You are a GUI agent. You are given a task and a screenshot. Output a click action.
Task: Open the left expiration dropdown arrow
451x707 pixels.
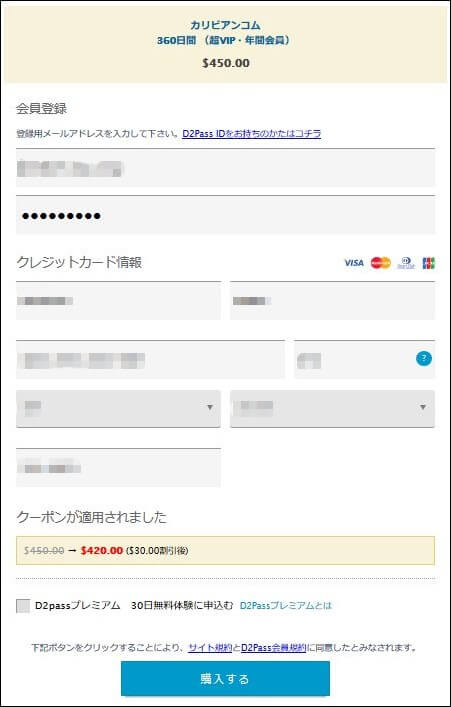pyautogui.click(x=209, y=407)
